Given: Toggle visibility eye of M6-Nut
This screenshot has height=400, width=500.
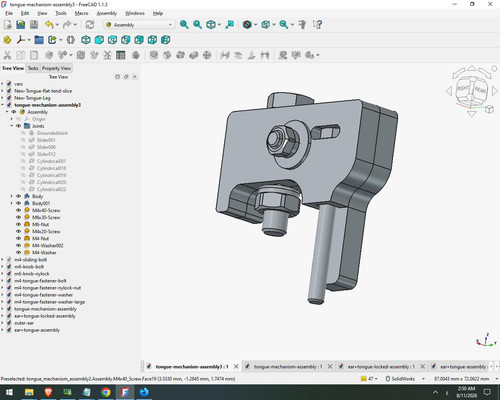Looking at the screenshot, I should [18, 224].
